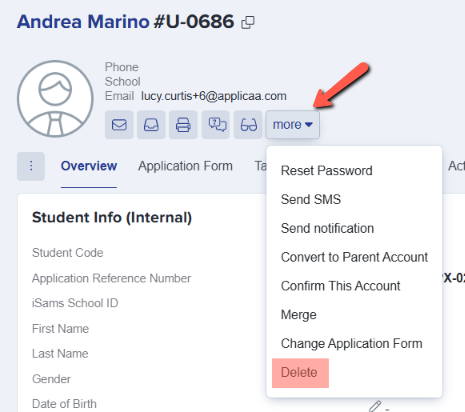
Task: Open the inbox tray icon button
Action: point(151,125)
